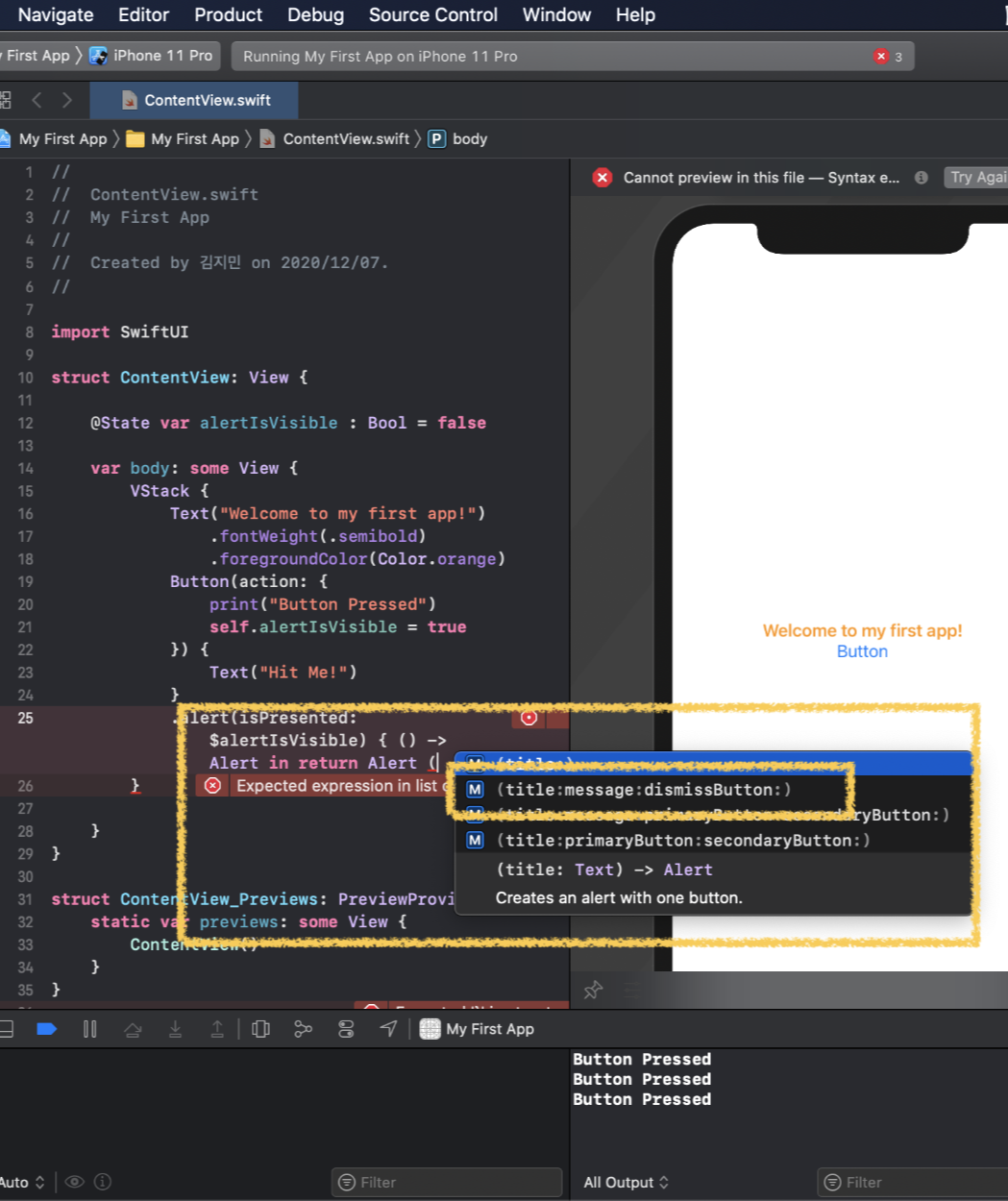This screenshot has width=1008, height=1201.
Task: Click the Running My First App status field
Action: point(573,57)
